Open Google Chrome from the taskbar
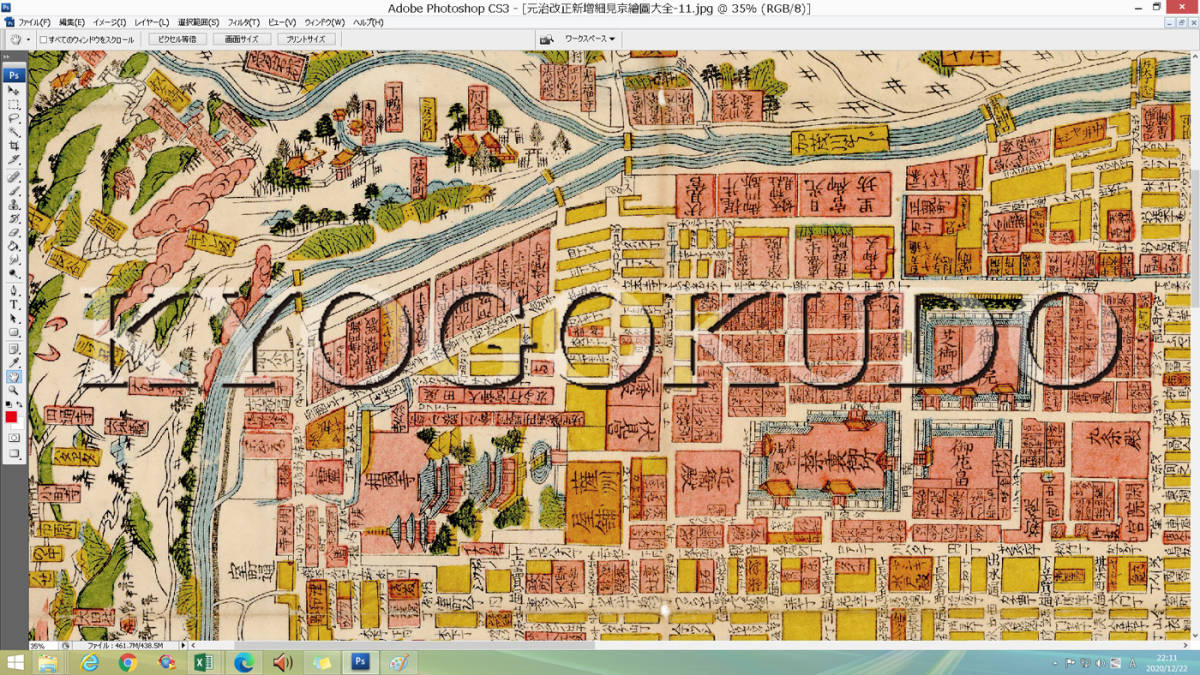The height and width of the screenshot is (675, 1200). (x=127, y=663)
